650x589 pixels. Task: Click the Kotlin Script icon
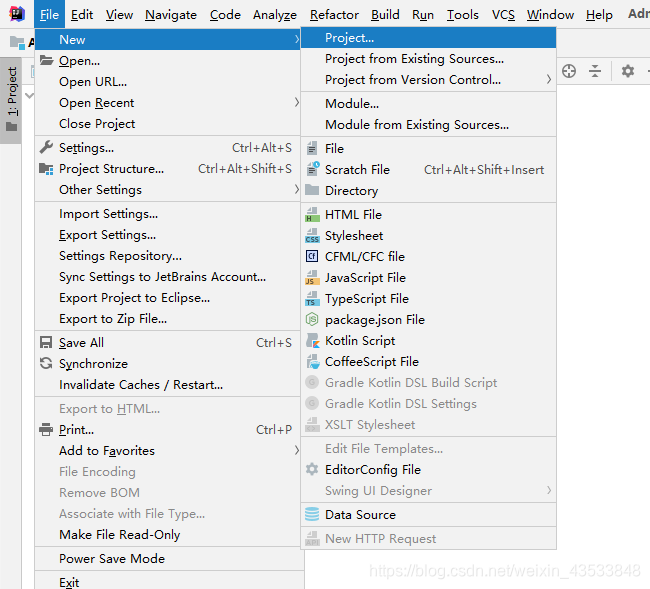pyautogui.click(x=313, y=340)
